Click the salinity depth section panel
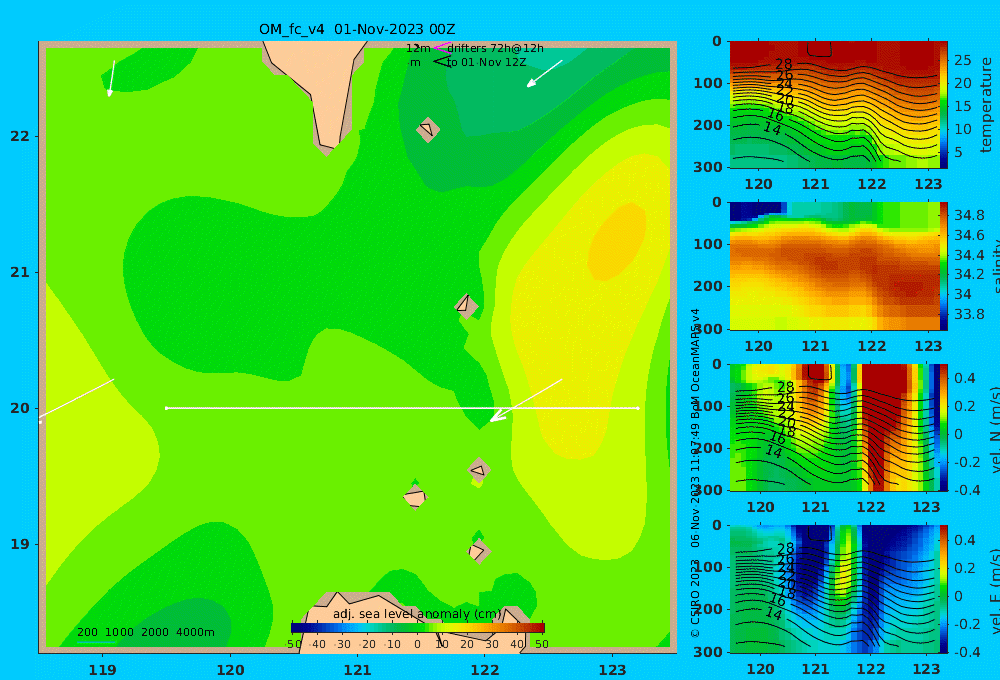The image size is (1000, 680). pyautogui.click(x=834, y=266)
